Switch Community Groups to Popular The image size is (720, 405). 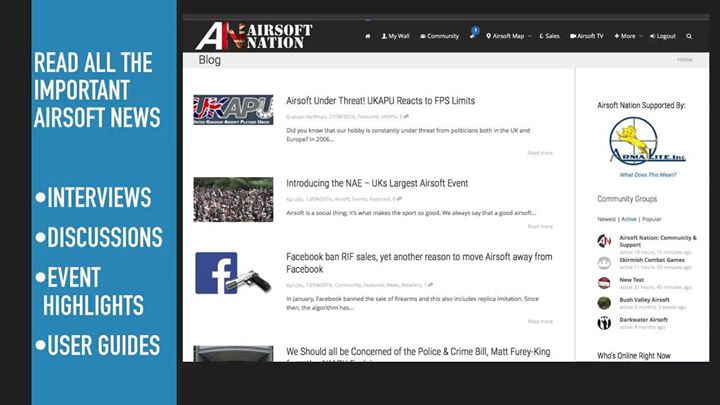[x=652, y=219]
